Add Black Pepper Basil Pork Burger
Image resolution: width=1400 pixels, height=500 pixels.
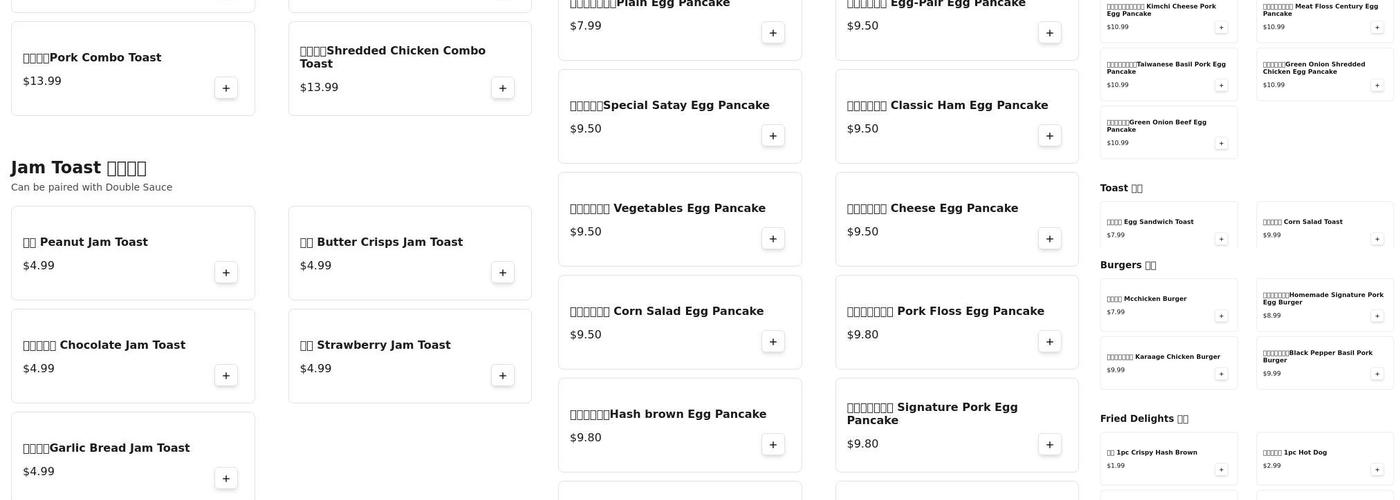pyautogui.click(x=1377, y=374)
